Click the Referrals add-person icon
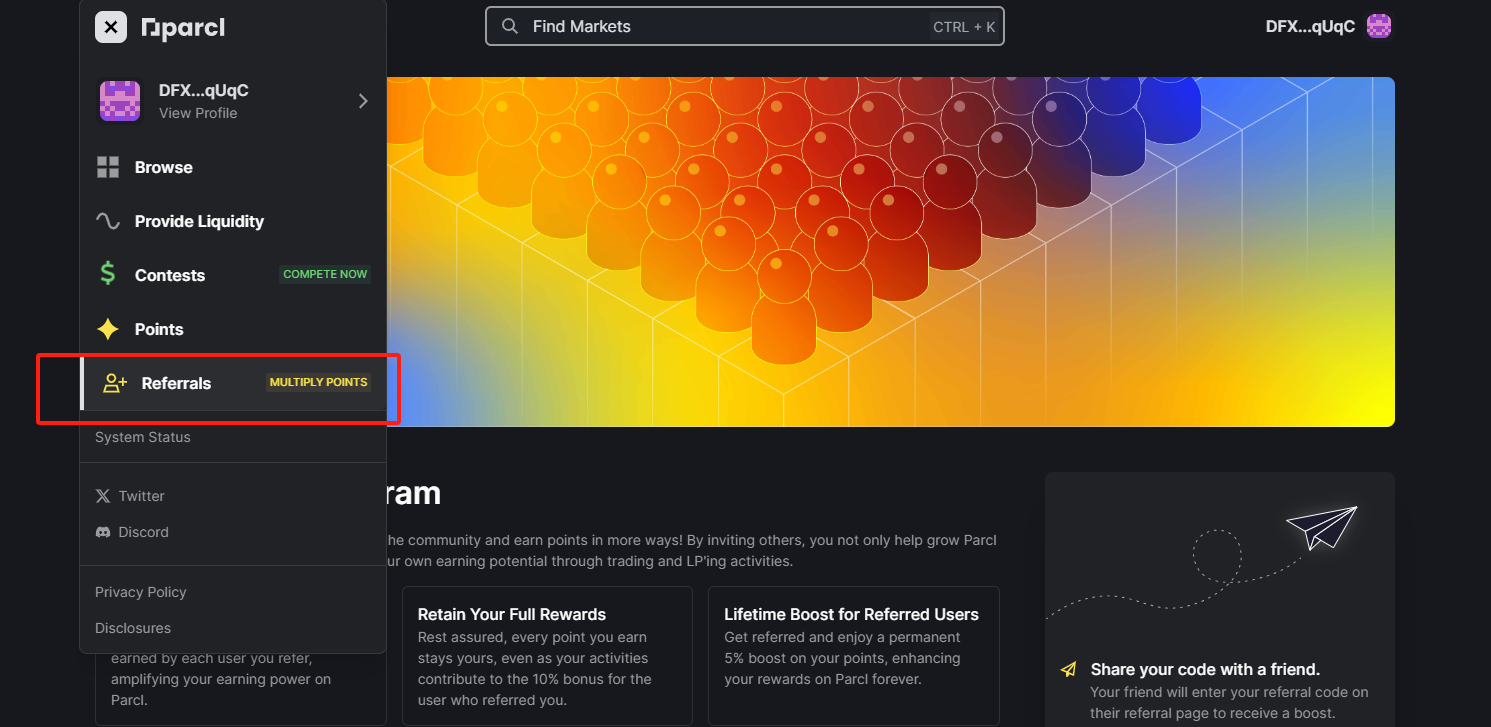The width and height of the screenshot is (1491, 727). 115,383
